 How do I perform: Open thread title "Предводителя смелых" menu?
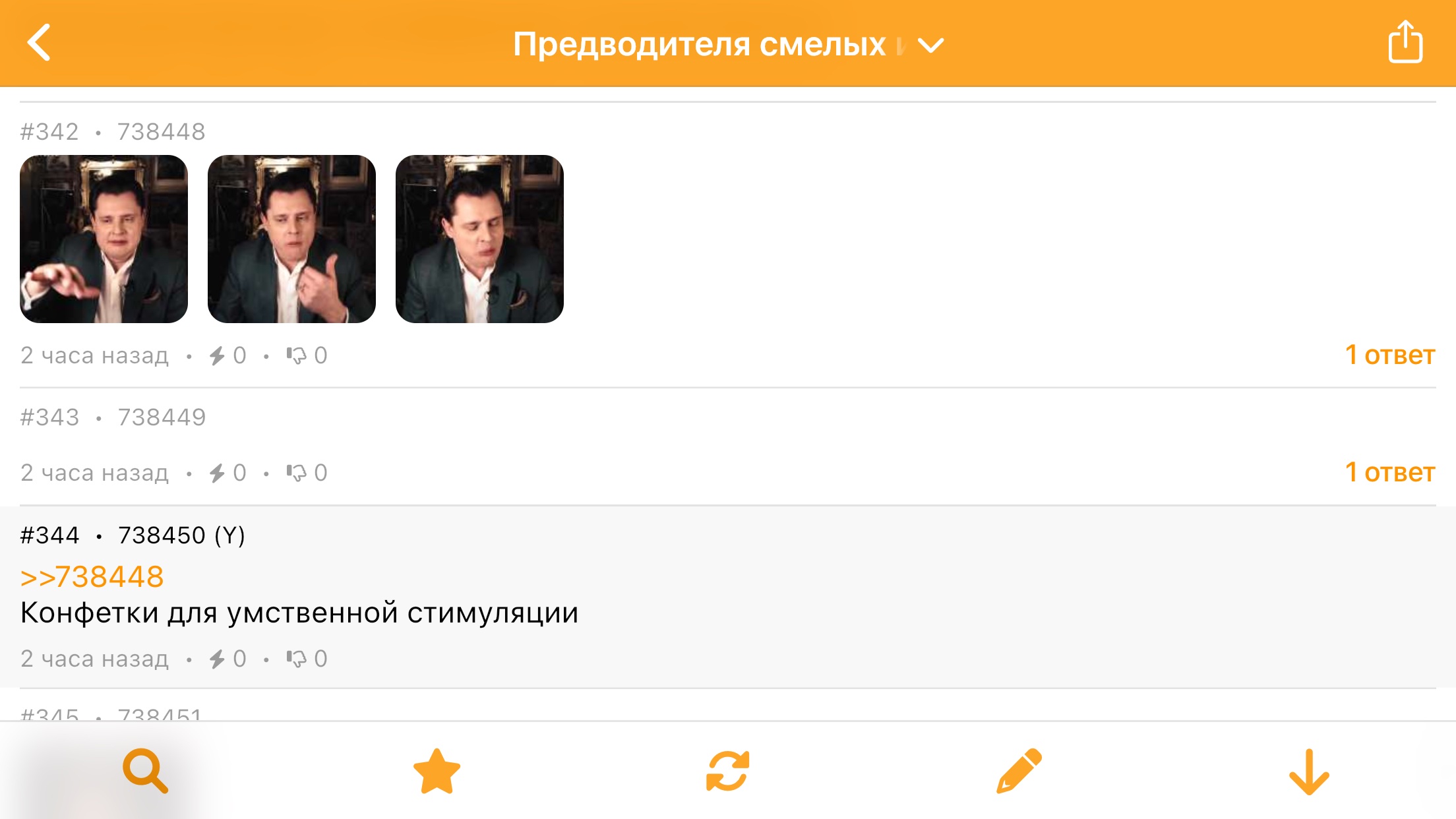(x=699, y=45)
